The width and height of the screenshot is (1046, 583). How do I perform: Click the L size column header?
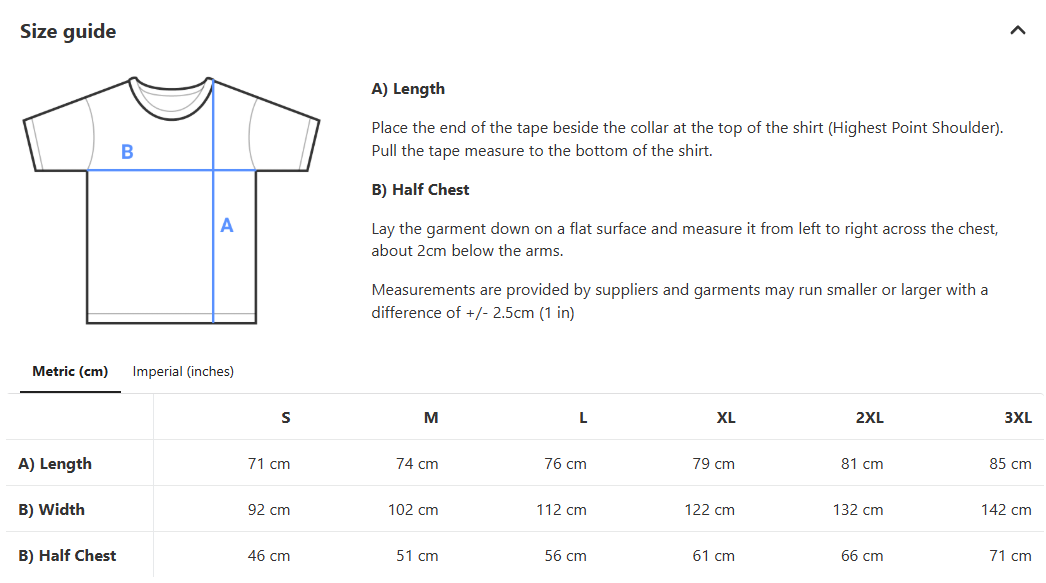pos(583,418)
